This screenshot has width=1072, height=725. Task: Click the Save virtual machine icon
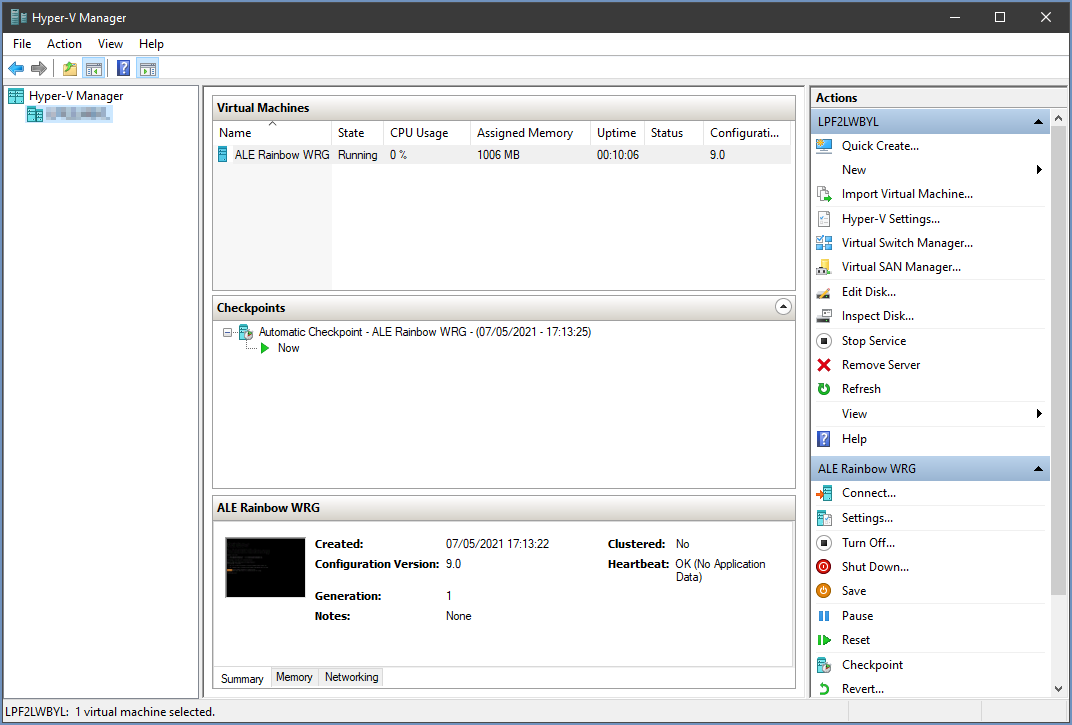[824, 591]
